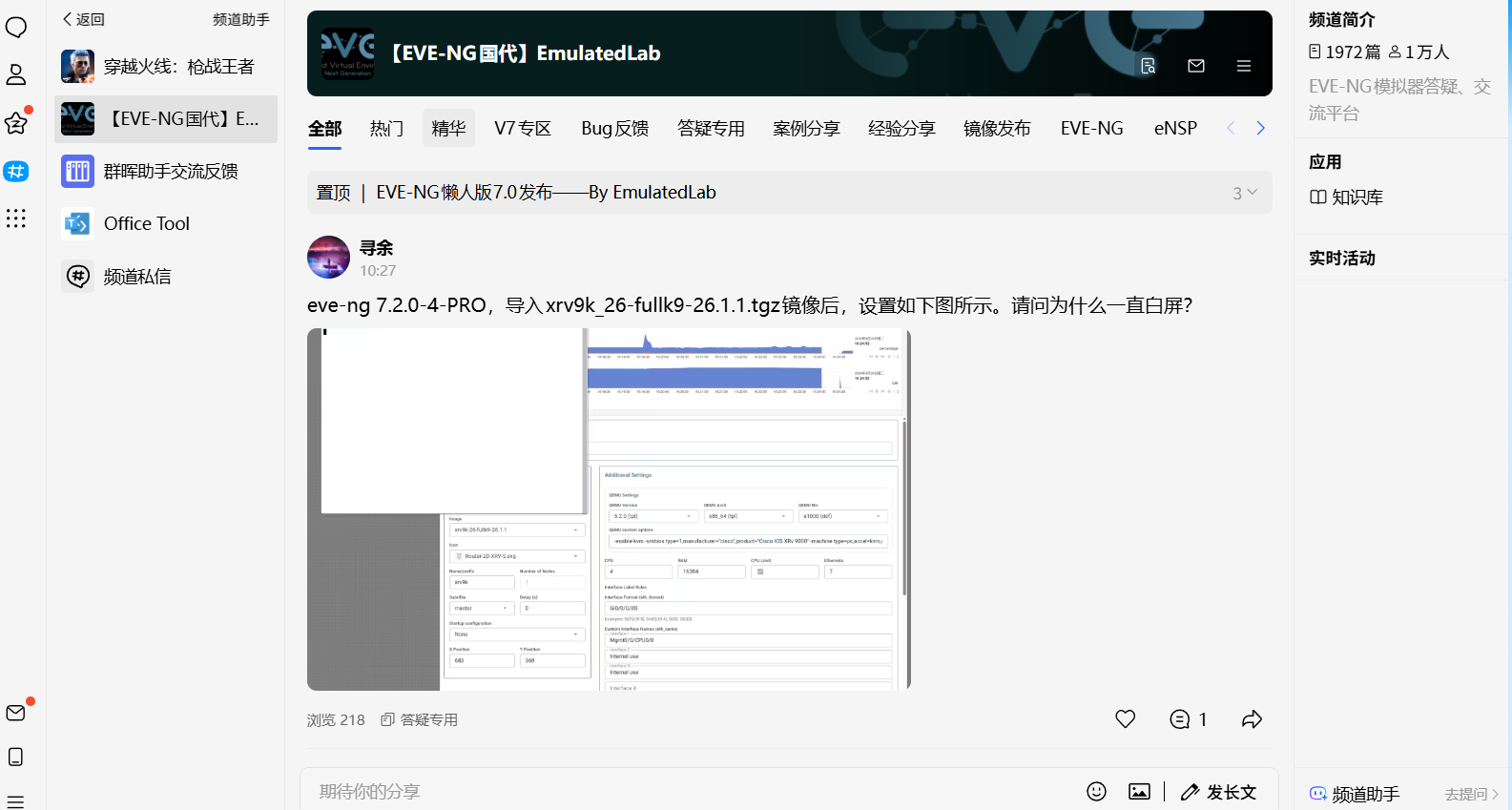
Task: Like the post with heart icon
Action: click(x=1126, y=719)
